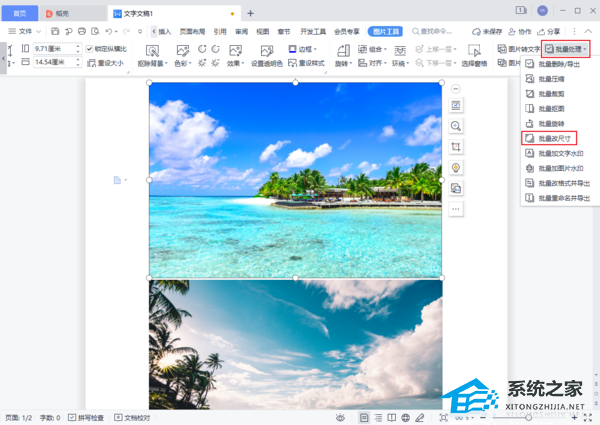Click the 设置透明色 set transparent color tool
Viewport: 600px width, 425px height.
click(x=267, y=50)
